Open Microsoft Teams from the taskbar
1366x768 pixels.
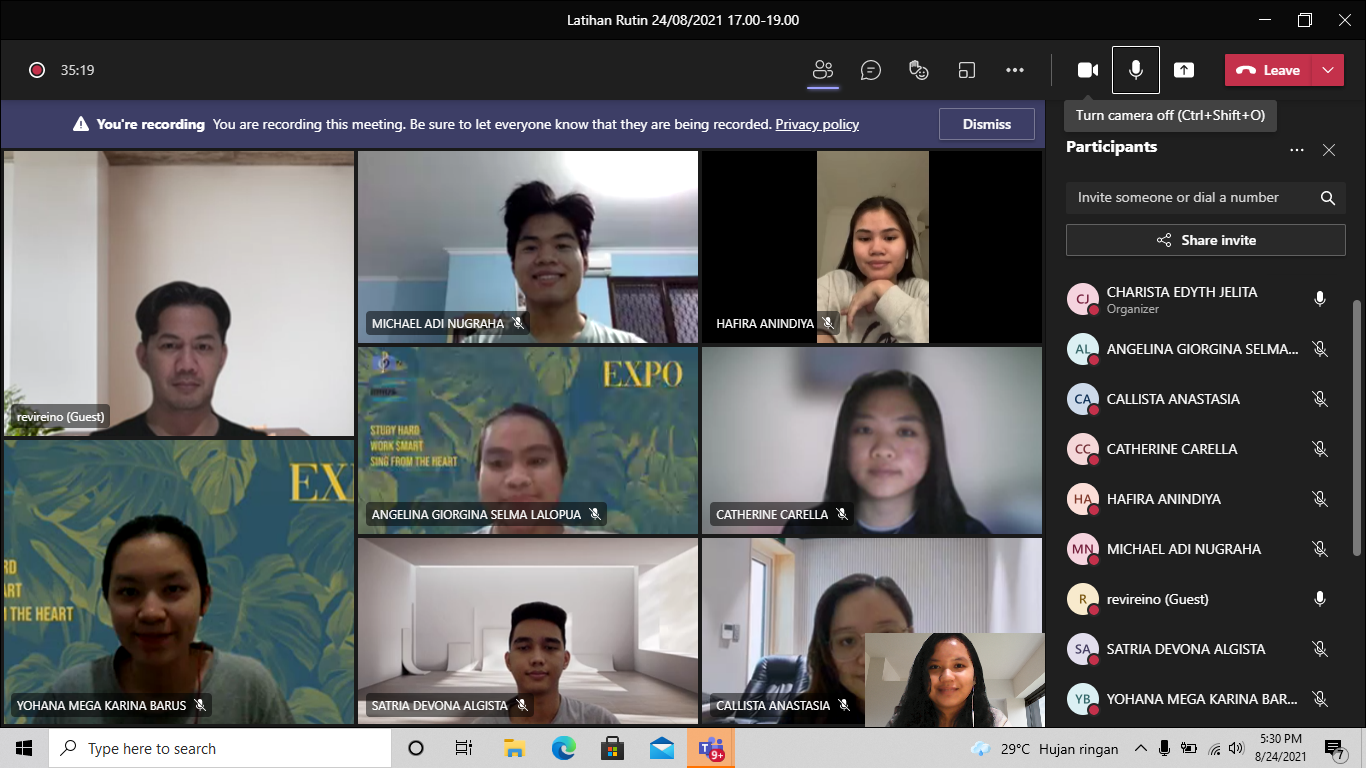[711, 748]
